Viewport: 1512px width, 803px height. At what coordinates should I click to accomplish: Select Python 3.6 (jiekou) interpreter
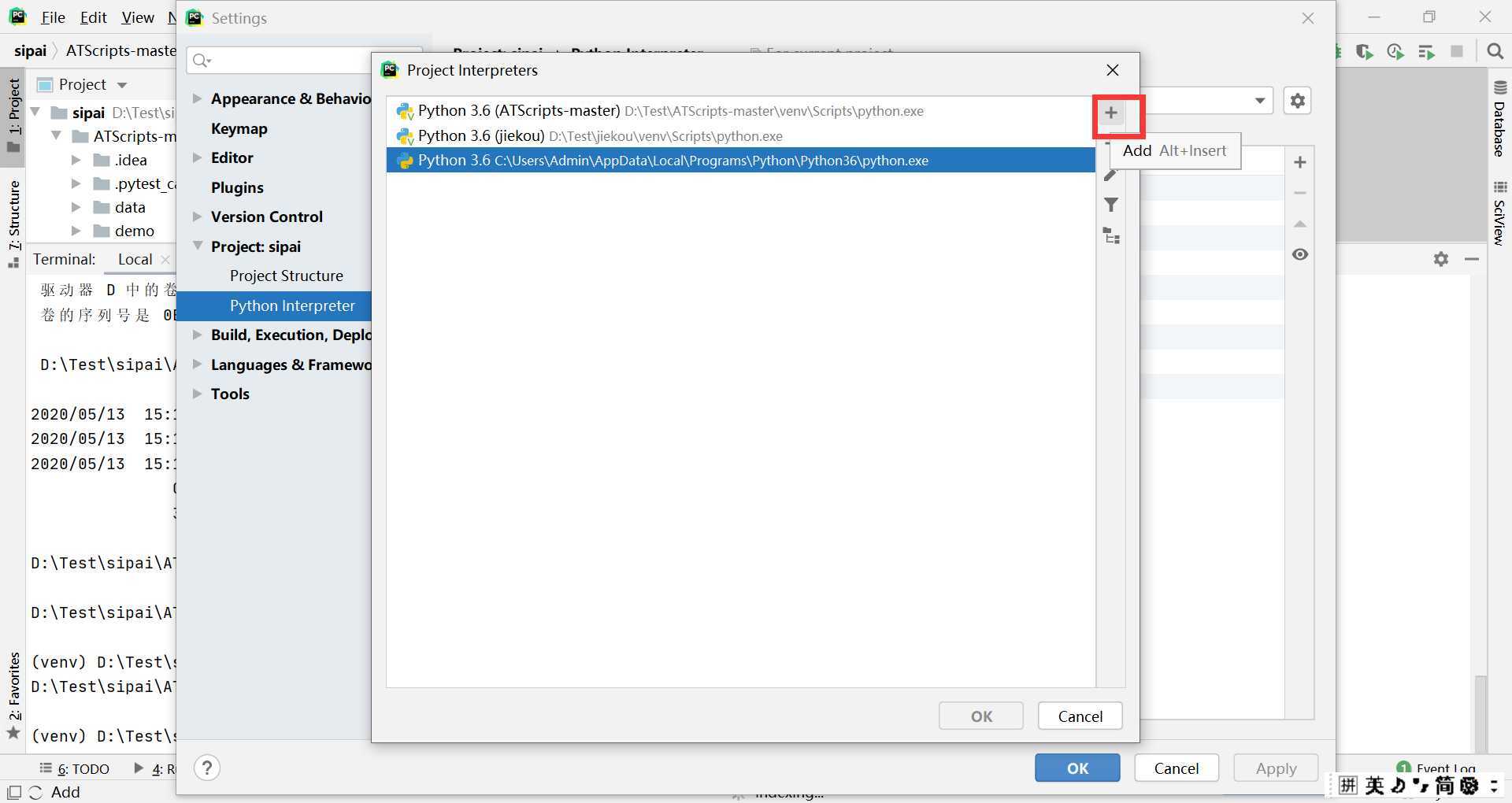(740, 136)
